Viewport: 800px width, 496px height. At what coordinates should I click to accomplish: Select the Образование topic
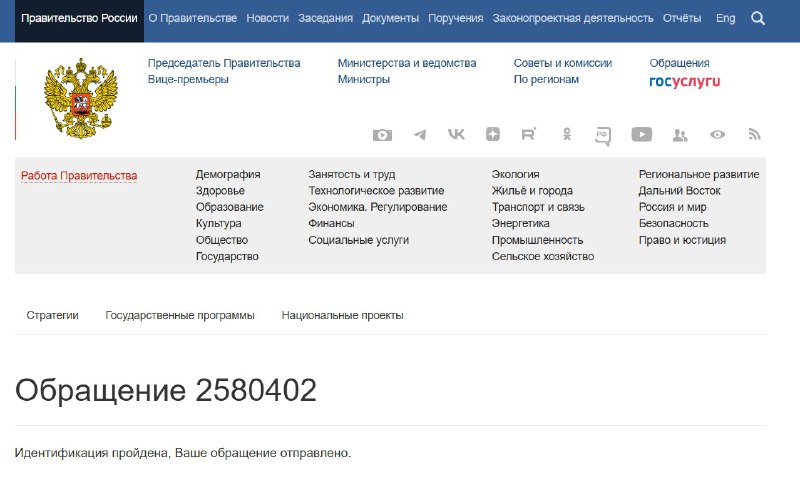click(230, 207)
